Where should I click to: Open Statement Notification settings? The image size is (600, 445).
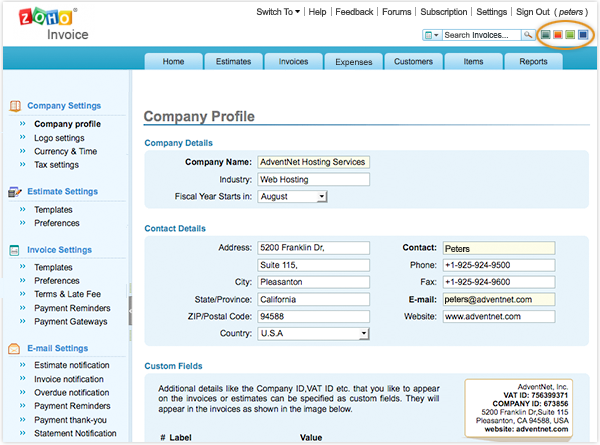tap(75, 434)
